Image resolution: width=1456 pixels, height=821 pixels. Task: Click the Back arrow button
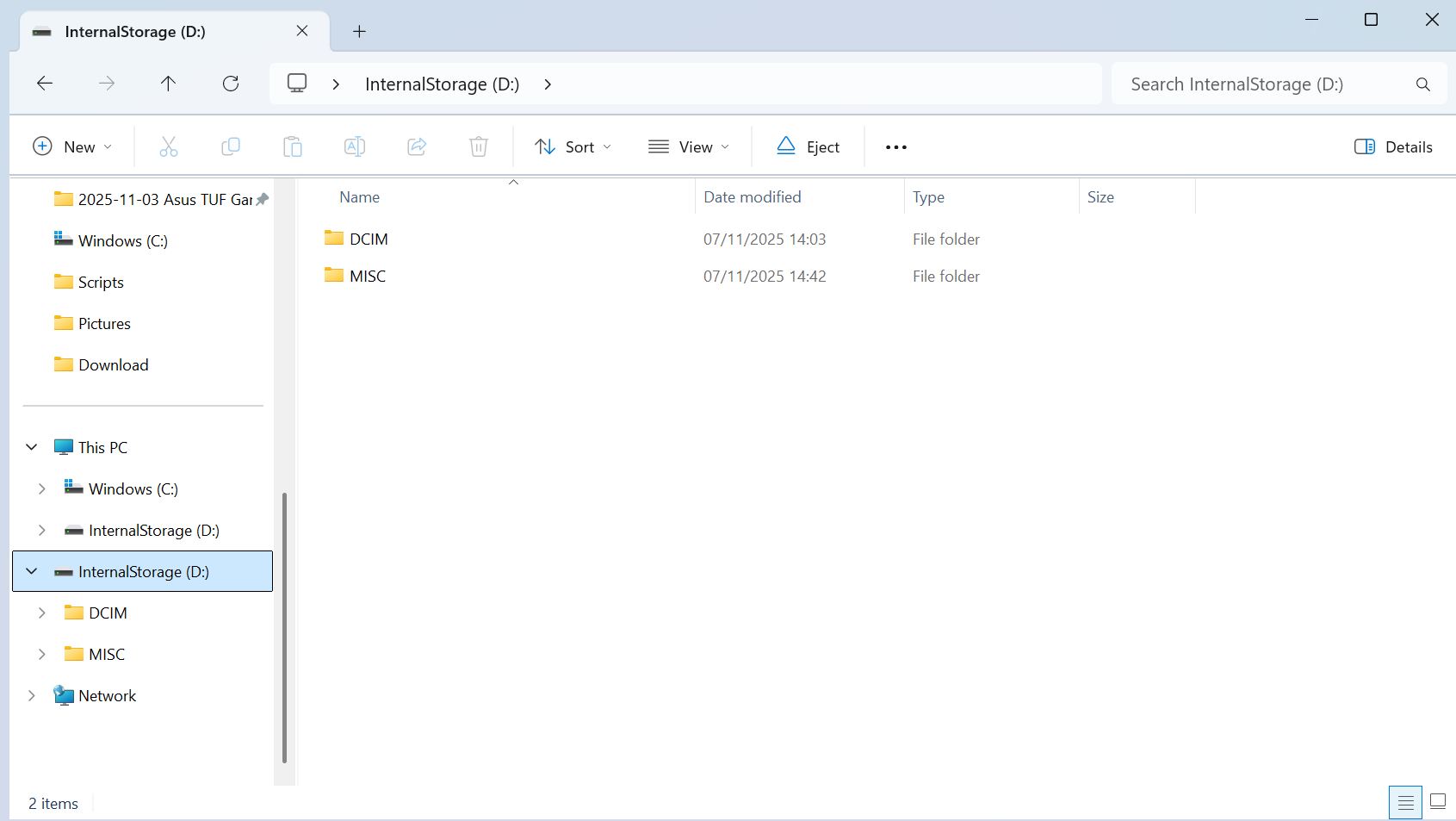tap(45, 84)
